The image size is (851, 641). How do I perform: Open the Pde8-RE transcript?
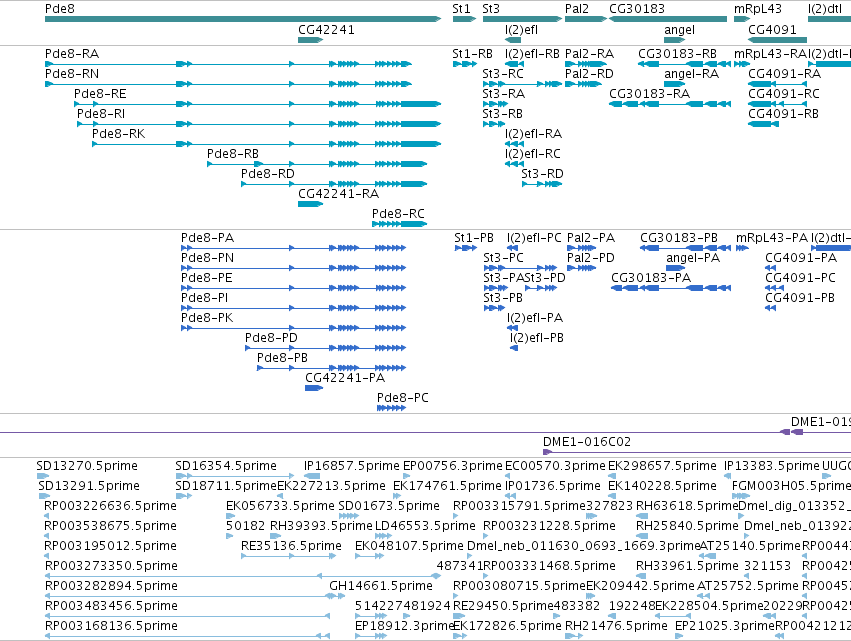click(x=257, y=104)
